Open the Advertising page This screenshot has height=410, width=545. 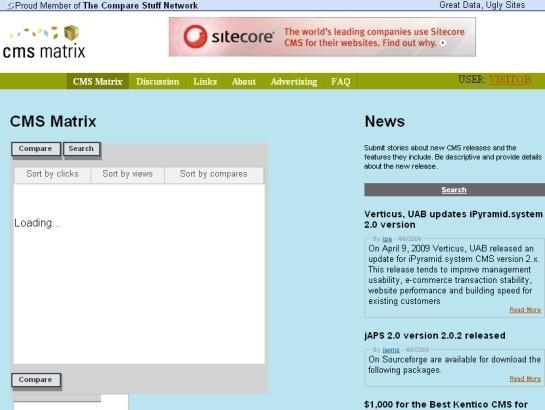click(x=294, y=81)
